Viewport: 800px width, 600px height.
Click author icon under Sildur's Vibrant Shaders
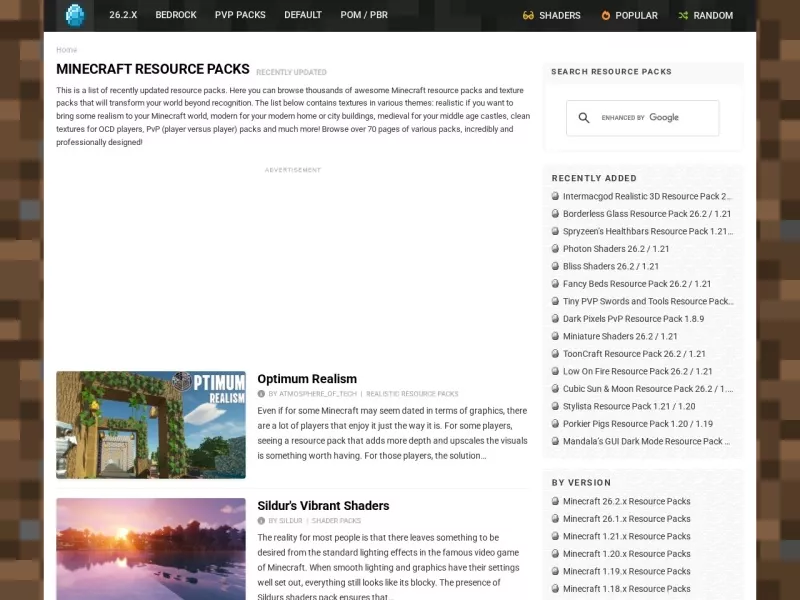(x=261, y=521)
